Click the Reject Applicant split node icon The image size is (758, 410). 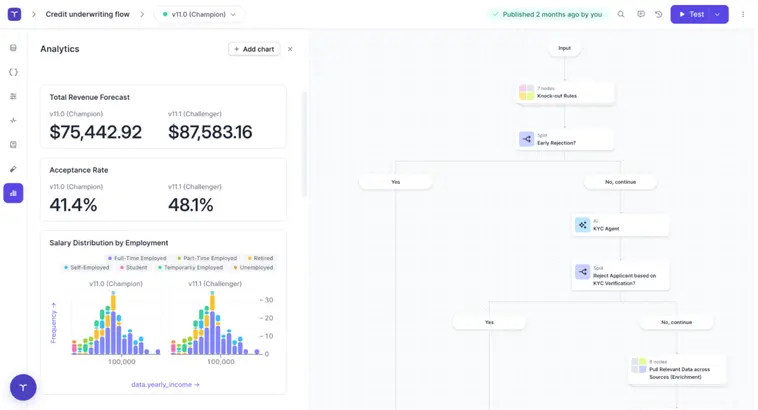[x=583, y=272]
